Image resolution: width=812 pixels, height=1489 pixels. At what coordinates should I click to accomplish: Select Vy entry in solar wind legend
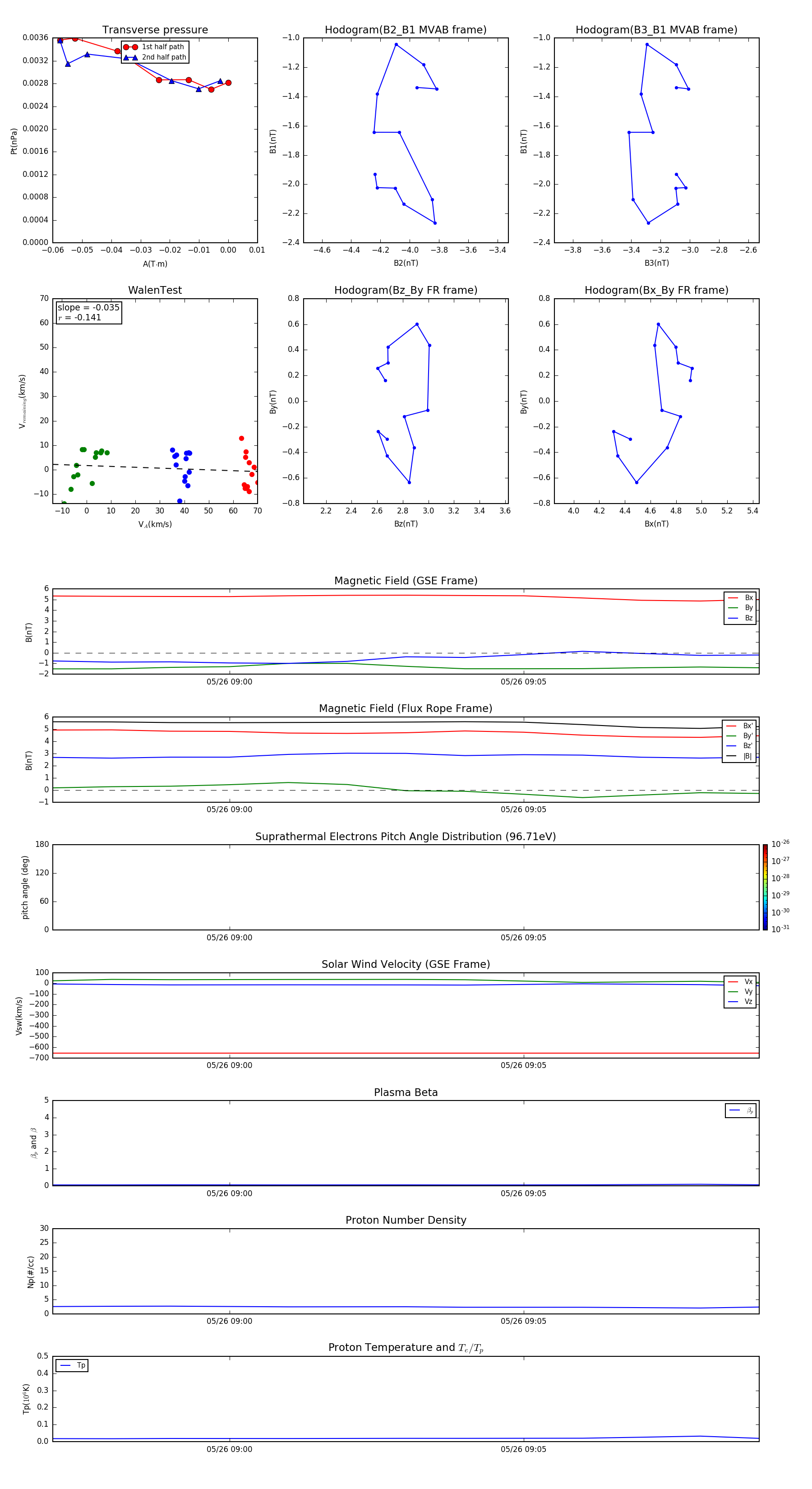(740, 992)
